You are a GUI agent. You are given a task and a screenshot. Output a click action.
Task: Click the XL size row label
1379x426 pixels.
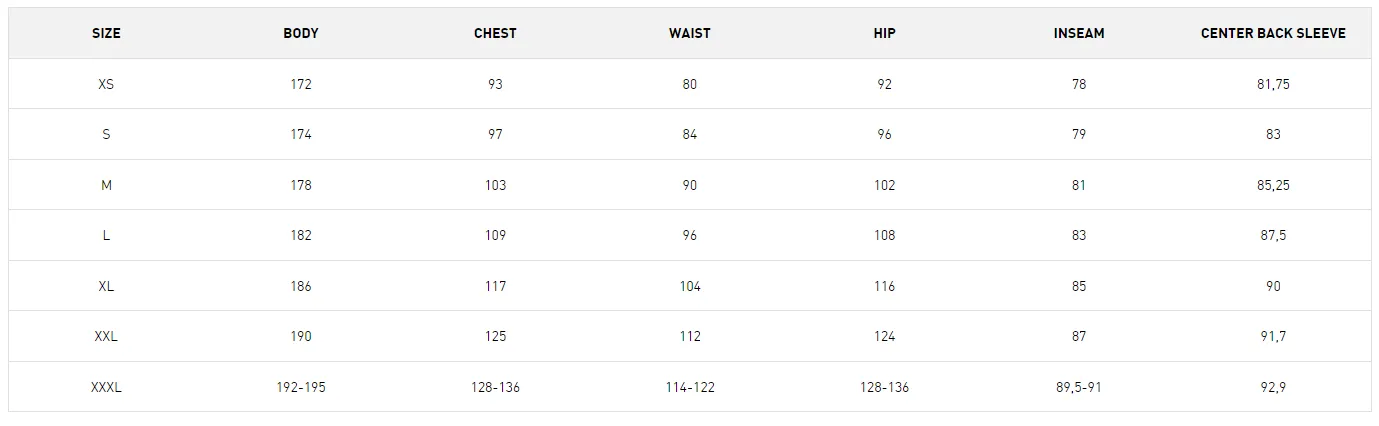(106, 286)
